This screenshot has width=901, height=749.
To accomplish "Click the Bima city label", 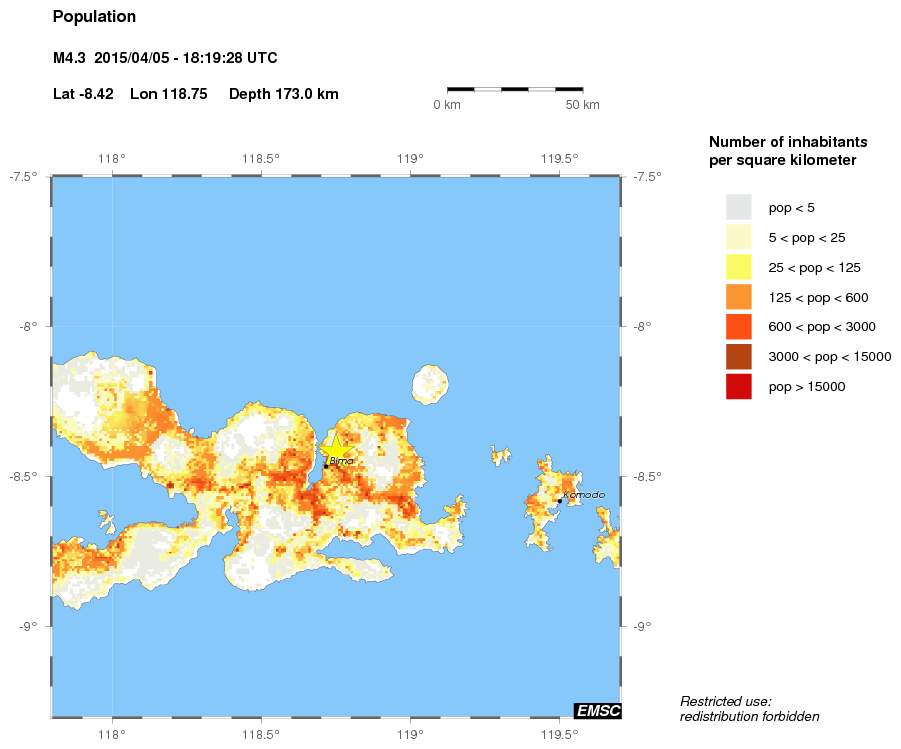I will [341, 461].
